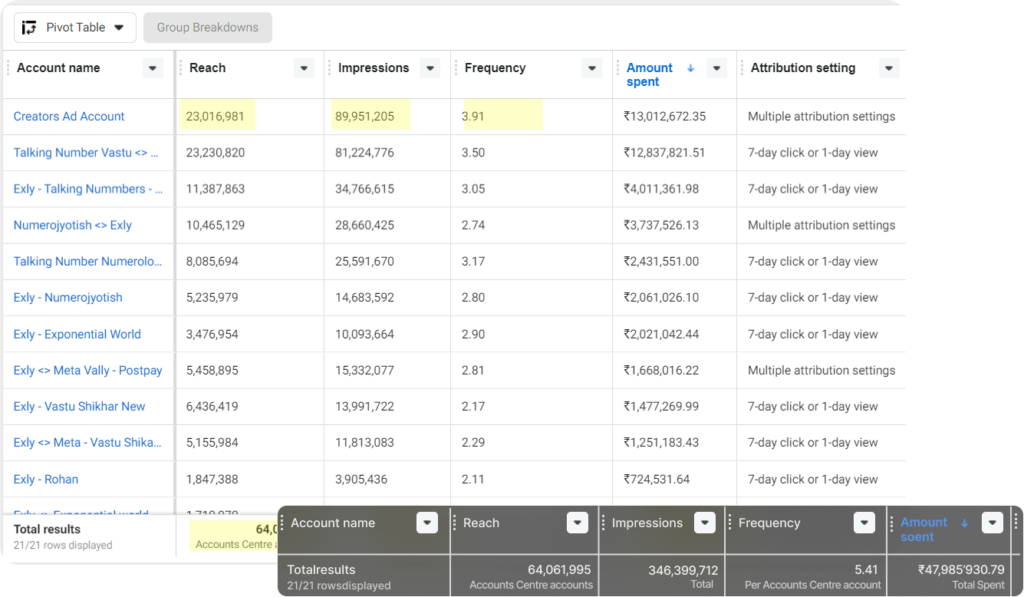Image resolution: width=1024 pixels, height=597 pixels.
Task: Select the amount ₹4,011,361.98
Action: (661, 189)
